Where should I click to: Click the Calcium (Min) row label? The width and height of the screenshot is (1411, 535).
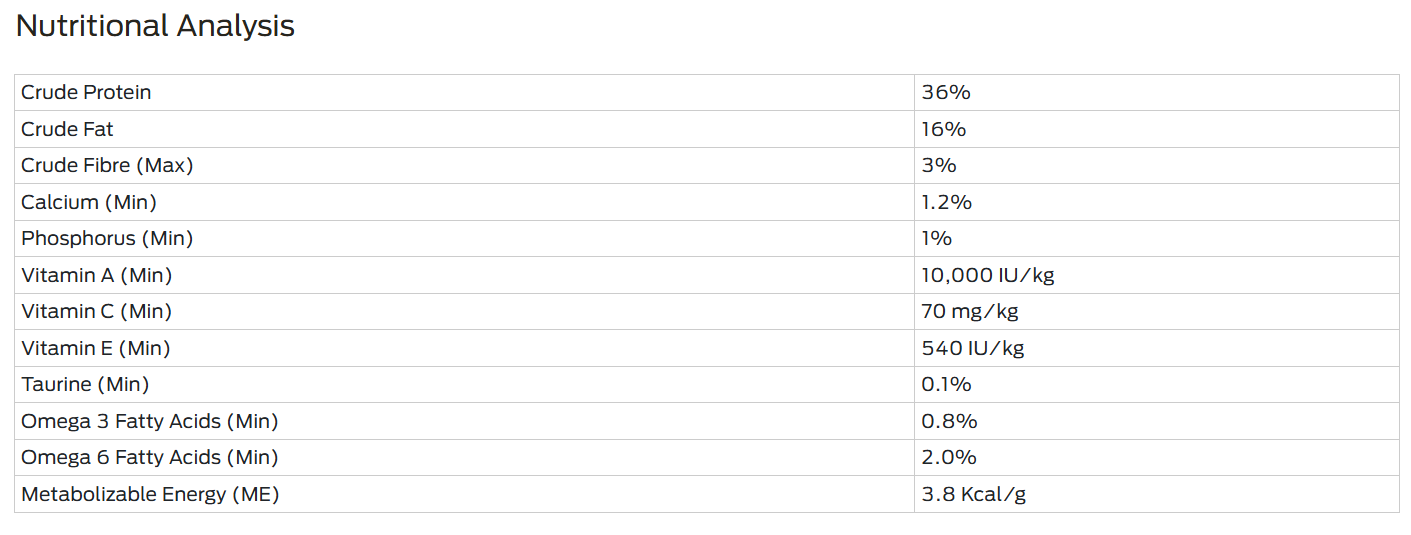(89, 202)
